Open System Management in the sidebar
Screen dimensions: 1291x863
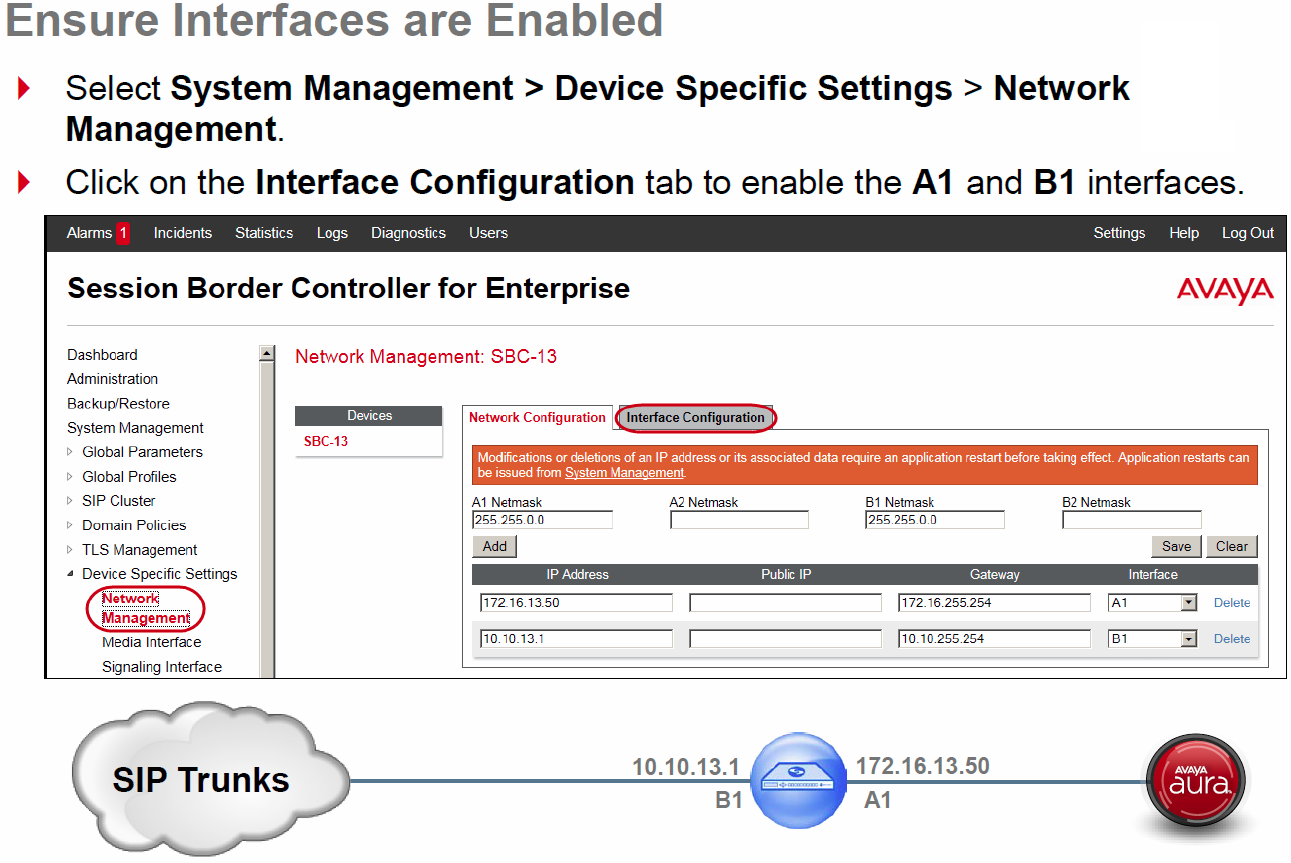pos(135,428)
